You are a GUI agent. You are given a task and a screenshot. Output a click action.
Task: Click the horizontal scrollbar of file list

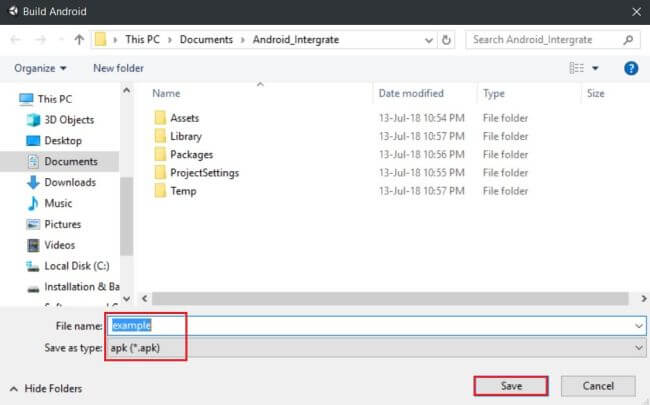click(390, 298)
